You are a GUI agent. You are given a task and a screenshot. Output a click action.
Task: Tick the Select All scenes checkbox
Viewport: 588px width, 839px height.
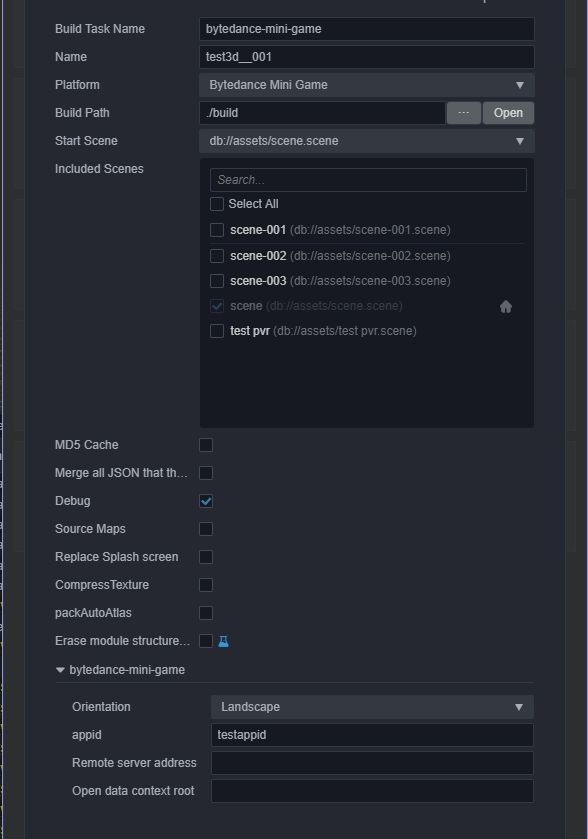coord(217,204)
